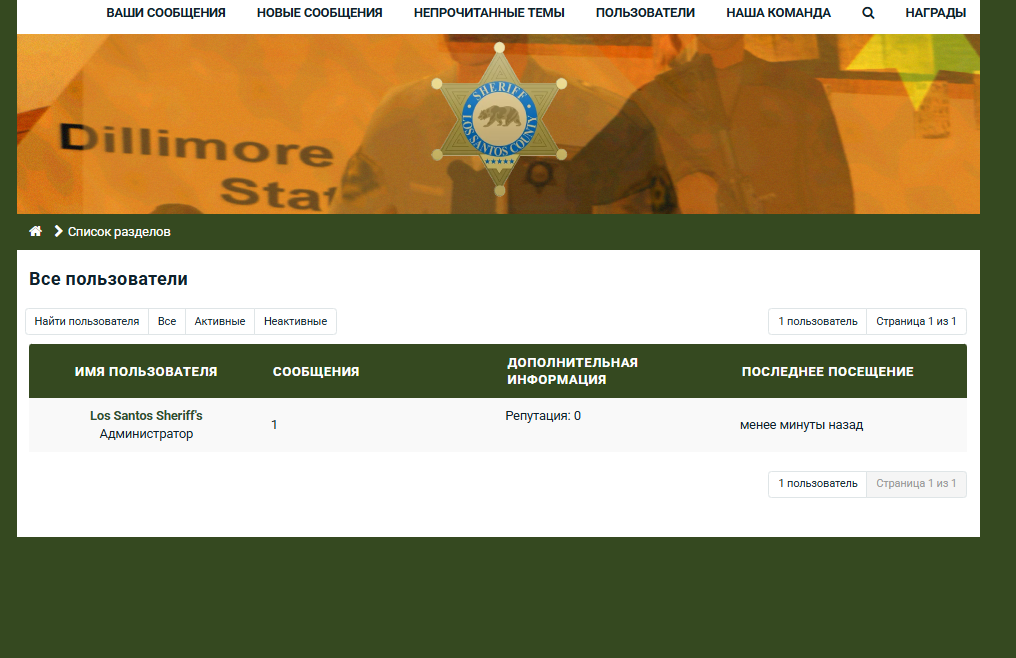Open the top Страница 1 из 1 page selector

tap(916, 321)
